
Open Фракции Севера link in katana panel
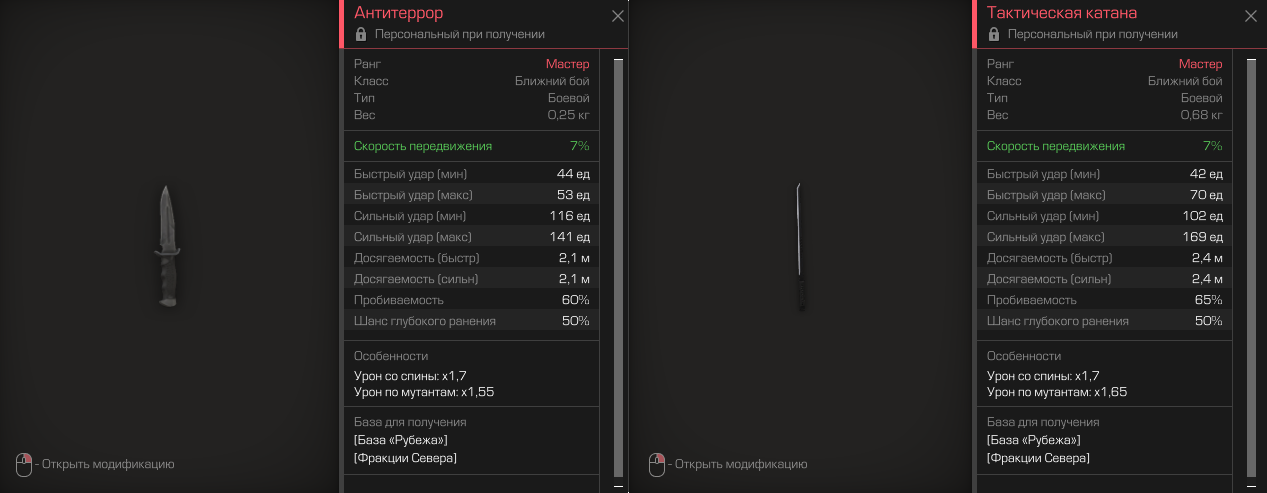[x=1038, y=458]
